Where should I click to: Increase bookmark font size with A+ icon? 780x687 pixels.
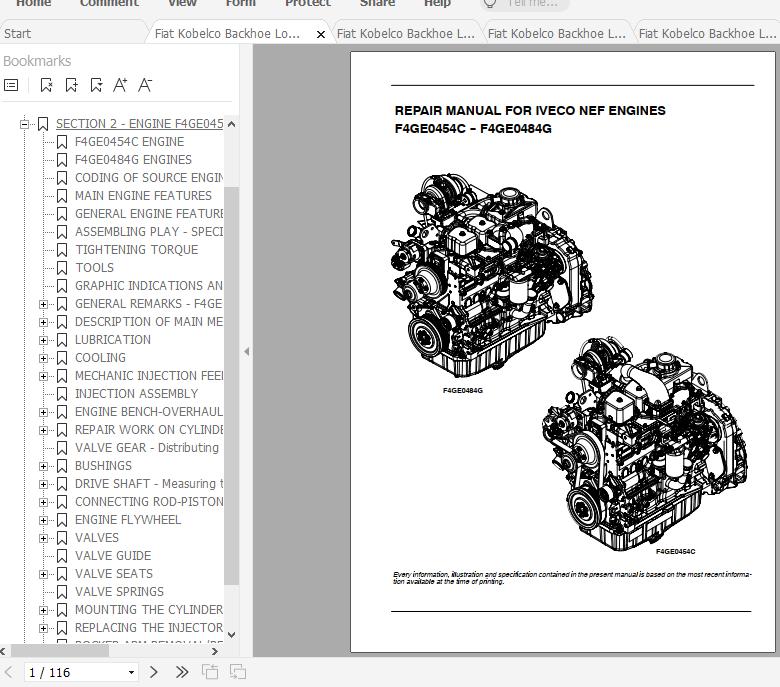120,85
